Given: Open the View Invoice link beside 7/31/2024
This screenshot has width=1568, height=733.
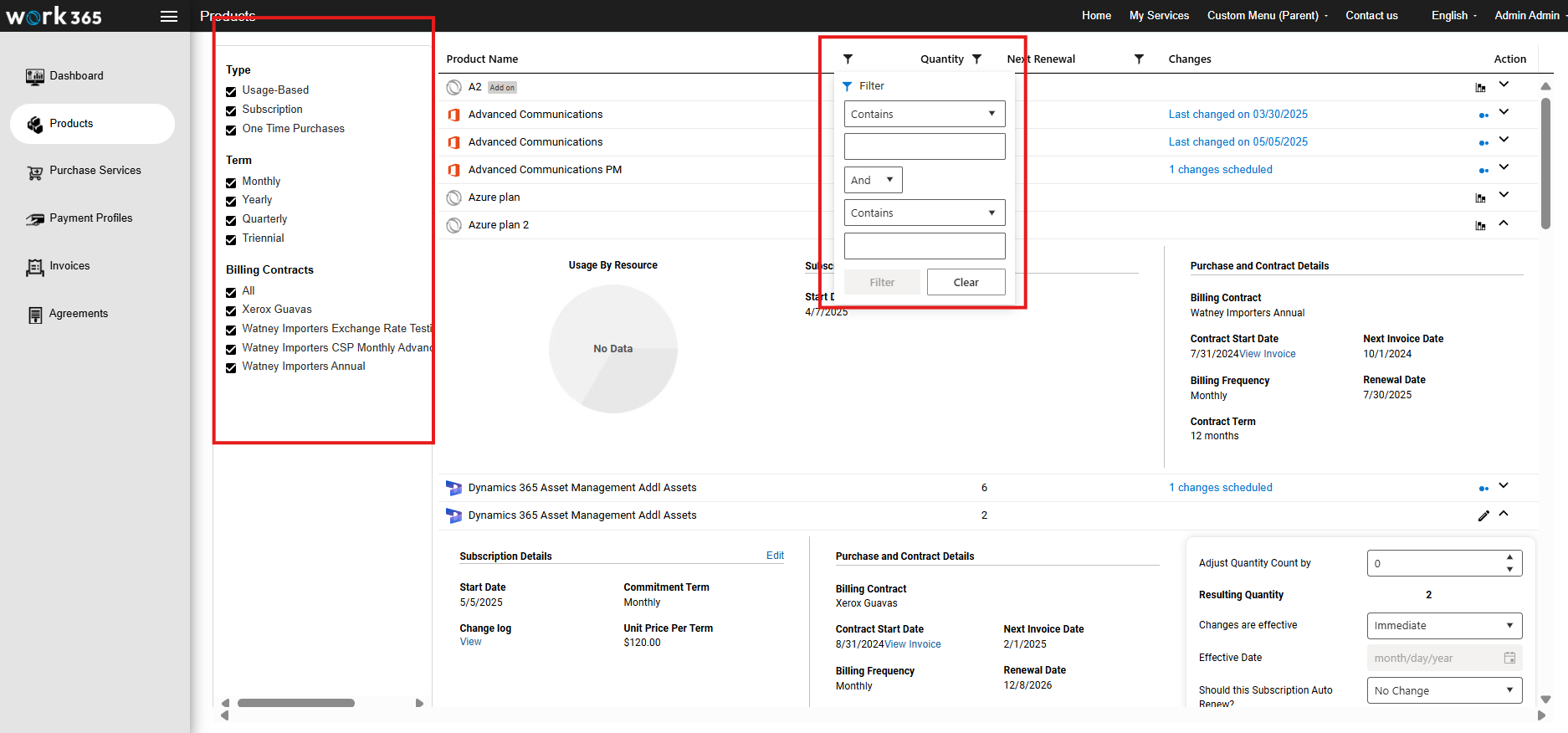Looking at the screenshot, I should 1268,354.
